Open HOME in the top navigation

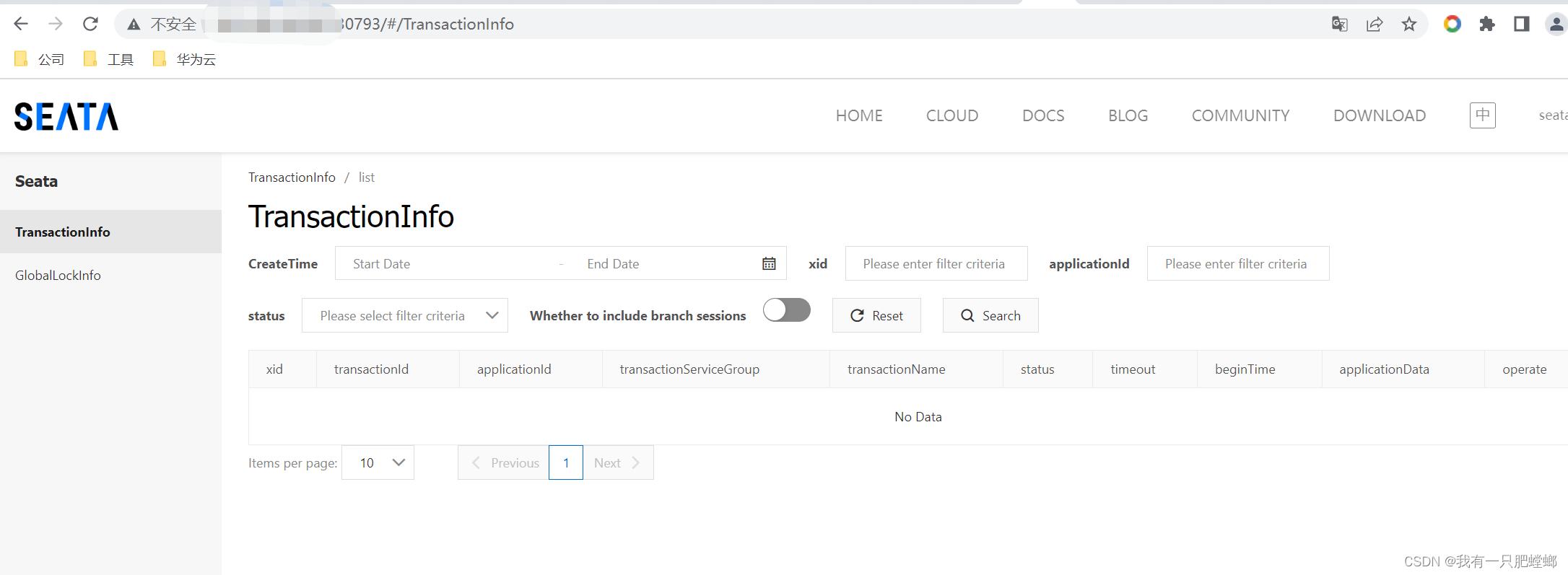(x=859, y=115)
